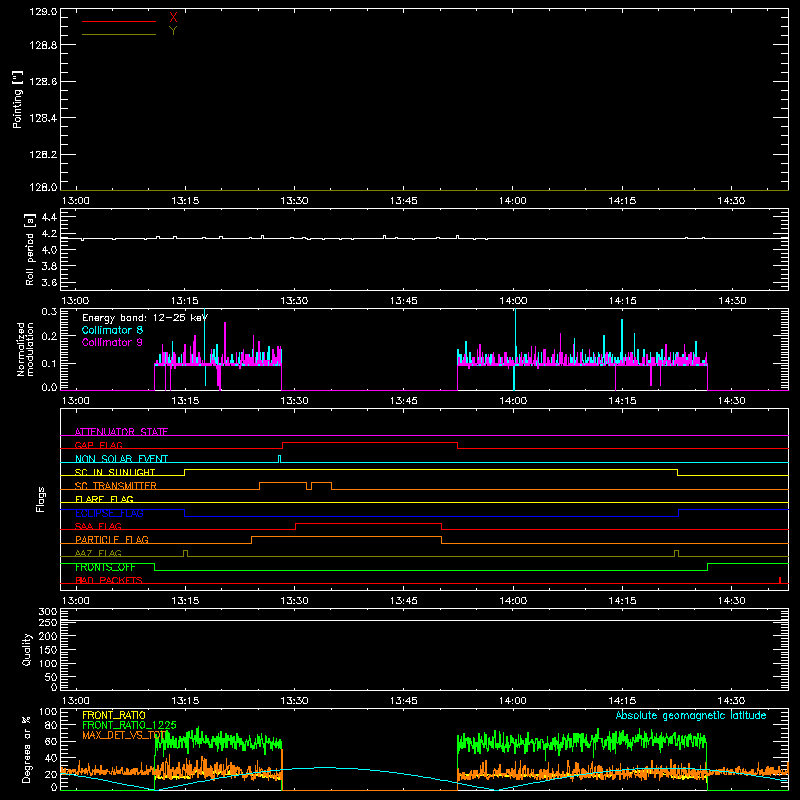Click '13:30' under the modulation panel
800x800 pixels.
point(294,401)
